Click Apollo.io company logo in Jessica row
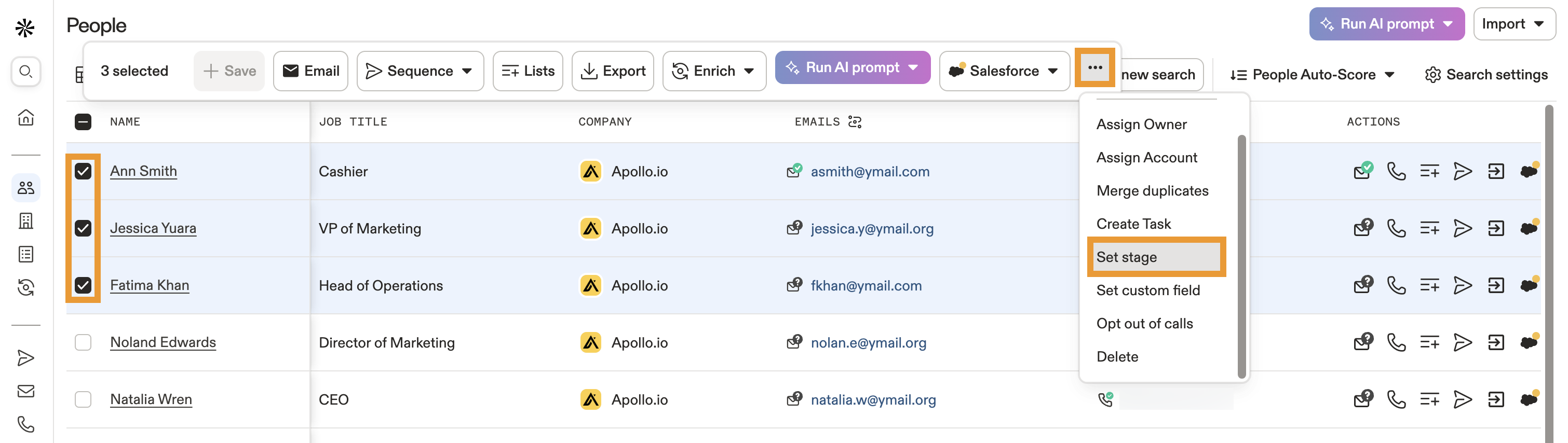 590,228
